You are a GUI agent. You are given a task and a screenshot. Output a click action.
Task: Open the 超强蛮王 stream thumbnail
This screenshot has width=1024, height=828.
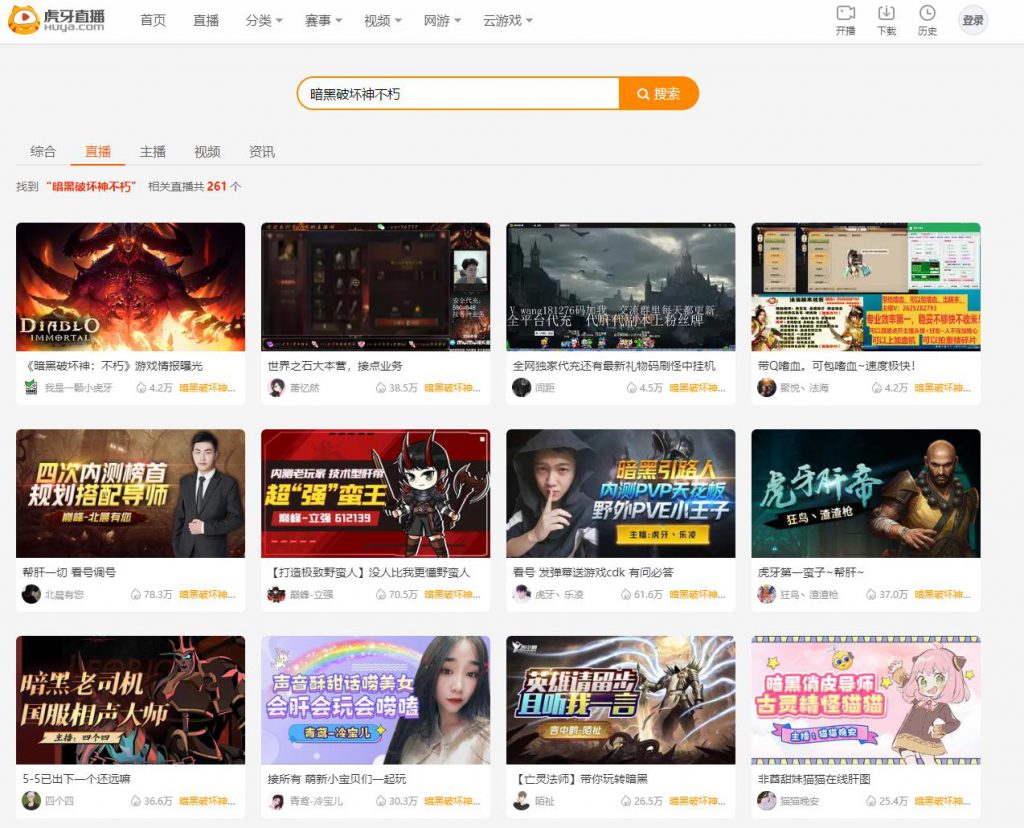point(376,493)
